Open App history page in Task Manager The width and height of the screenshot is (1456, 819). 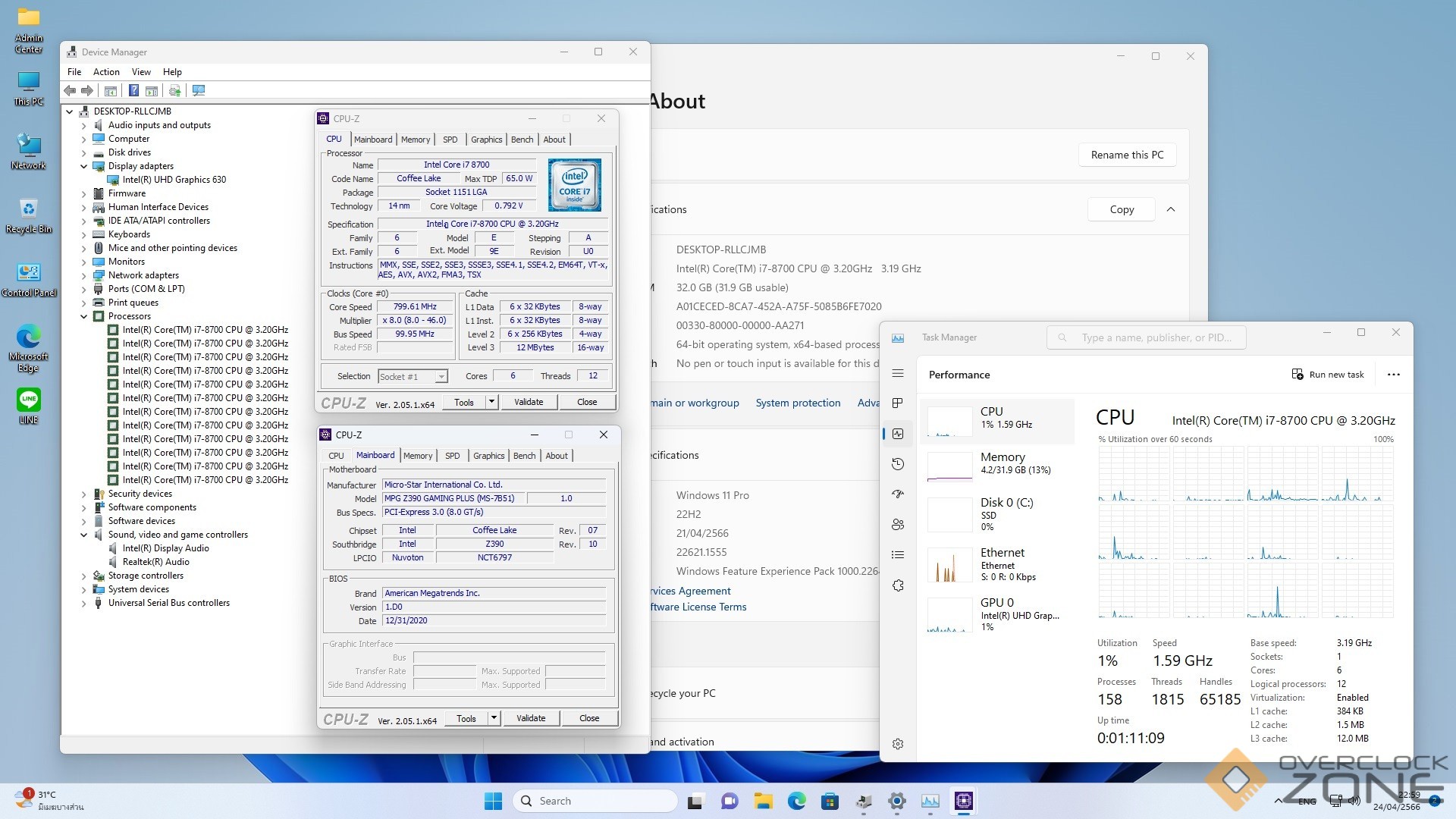point(898,463)
